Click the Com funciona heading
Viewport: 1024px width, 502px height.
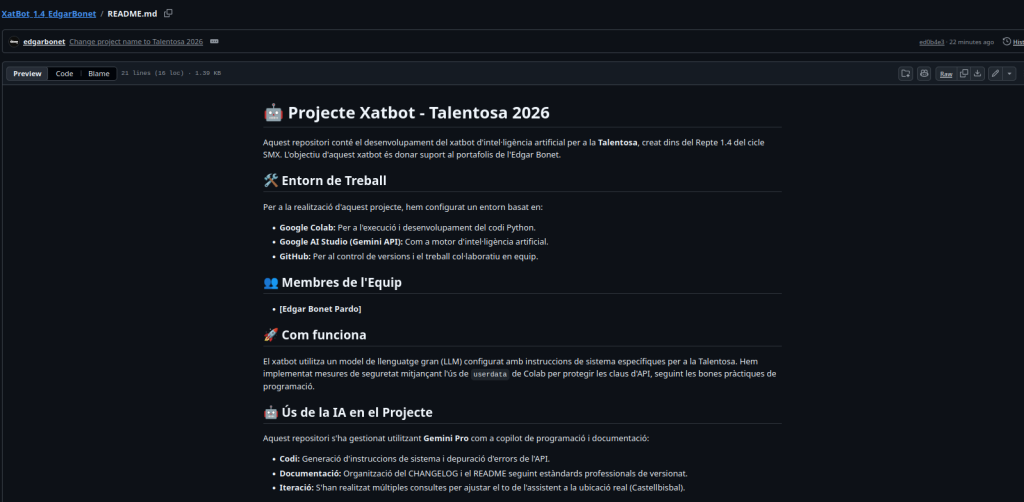[323, 334]
